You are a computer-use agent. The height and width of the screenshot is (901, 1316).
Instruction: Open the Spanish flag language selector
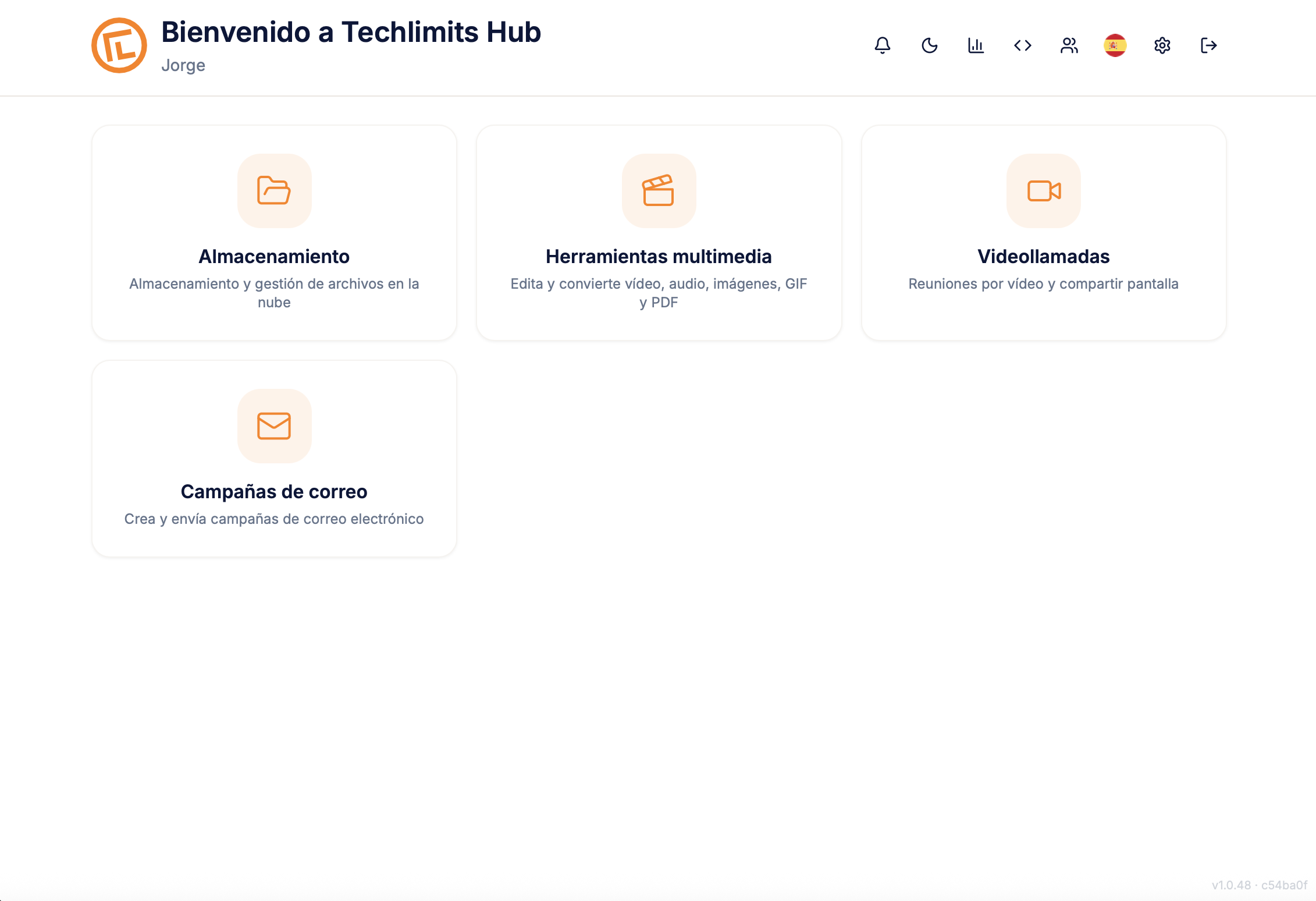pos(1115,45)
